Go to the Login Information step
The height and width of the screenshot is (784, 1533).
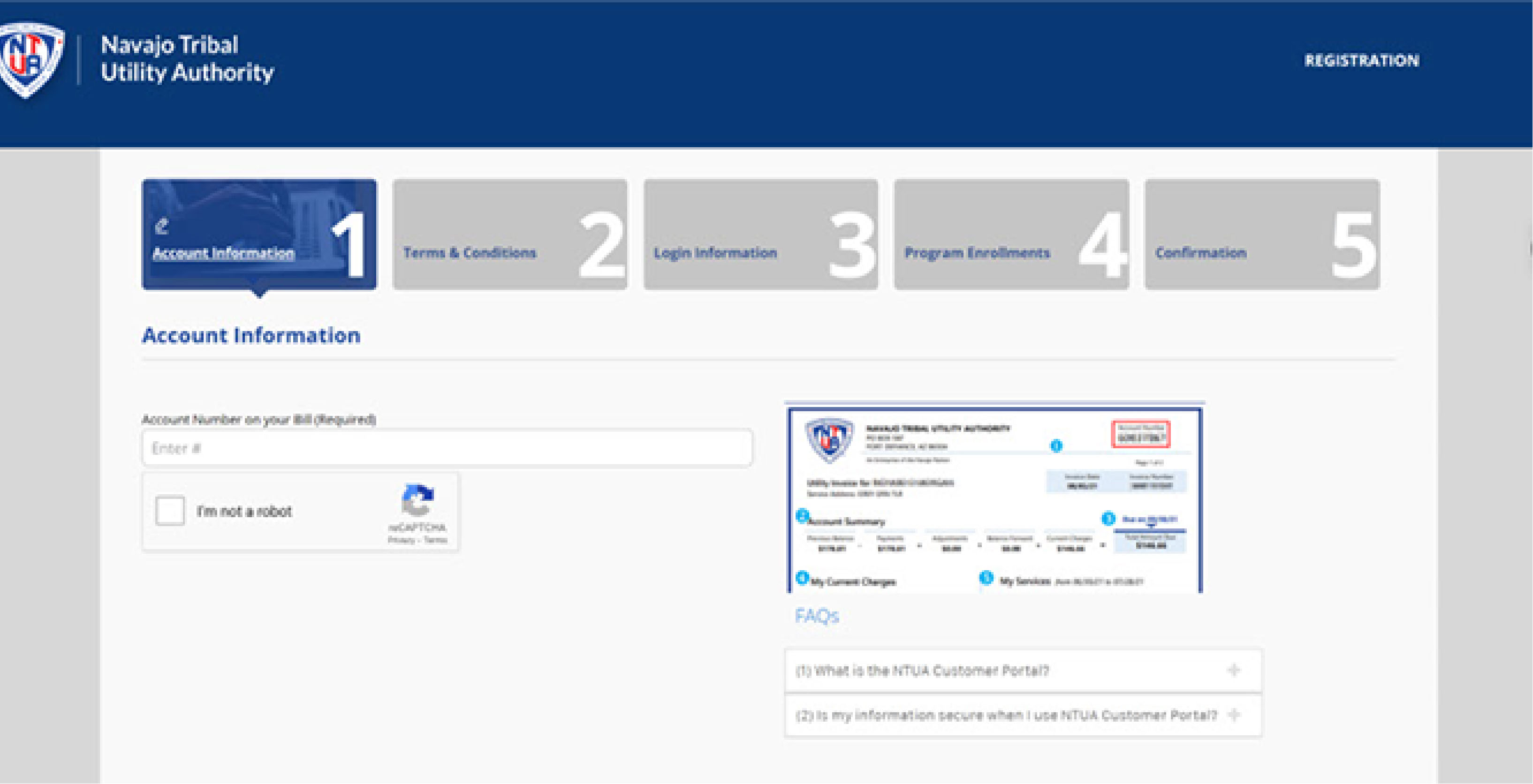[x=715, y=253]
